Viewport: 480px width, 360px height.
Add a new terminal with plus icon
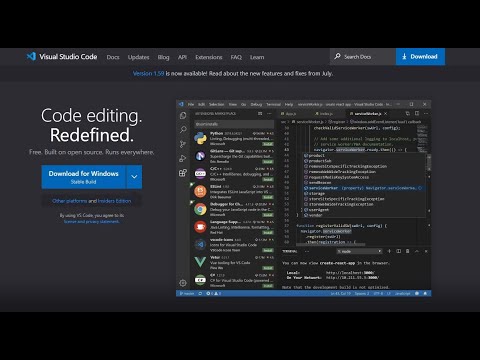point(389,251)
